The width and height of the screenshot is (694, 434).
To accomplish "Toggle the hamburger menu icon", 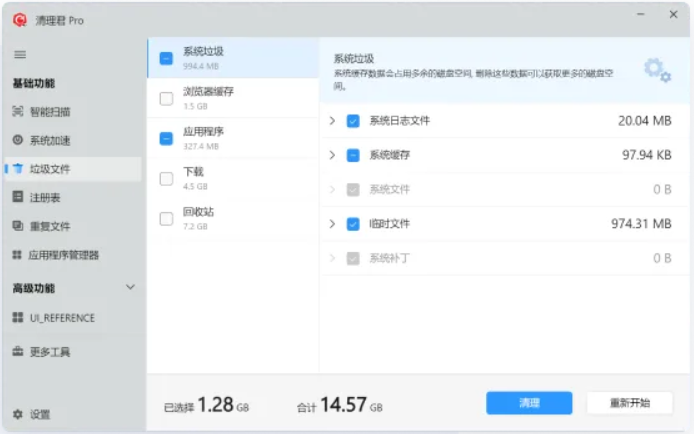I will [x=20, y=54].
